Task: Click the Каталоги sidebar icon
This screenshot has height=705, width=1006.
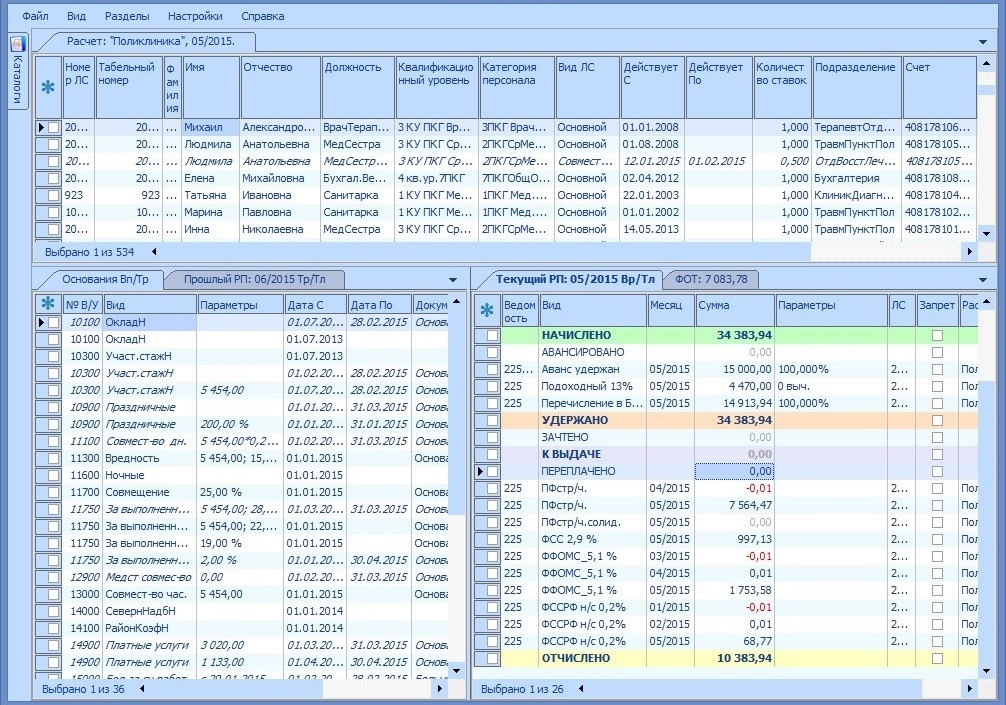Action: pyautogui.click(x=17, y=44)
